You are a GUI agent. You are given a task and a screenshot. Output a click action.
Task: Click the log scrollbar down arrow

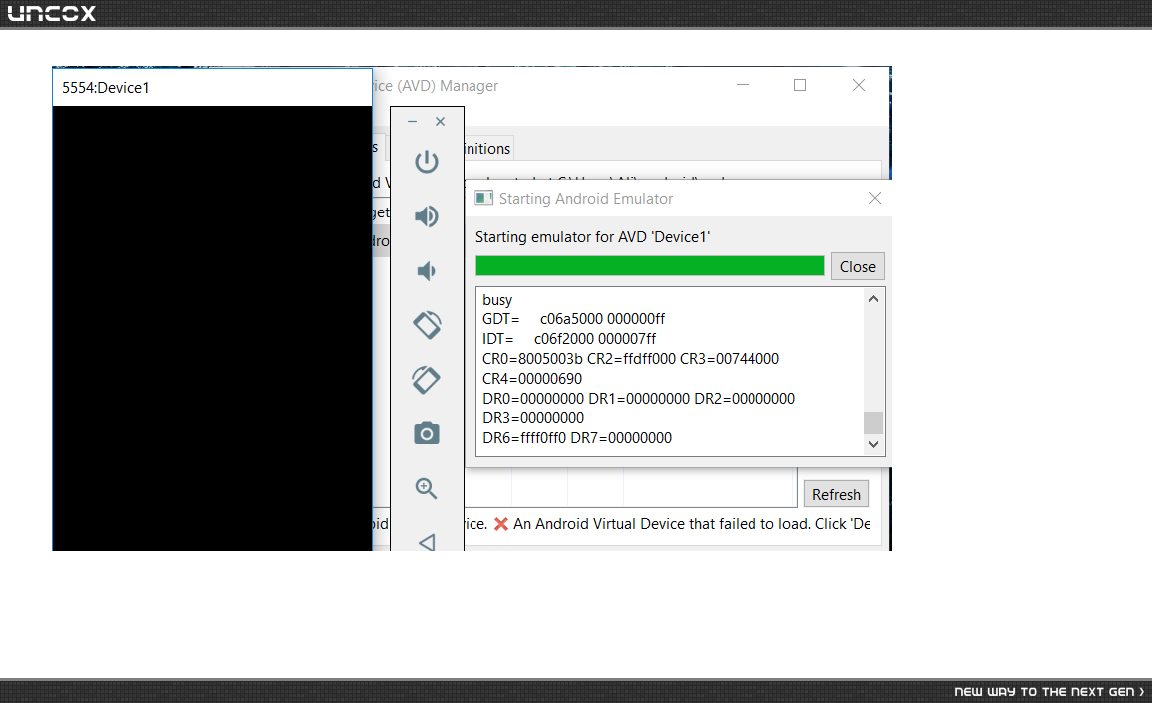(874, 444)
